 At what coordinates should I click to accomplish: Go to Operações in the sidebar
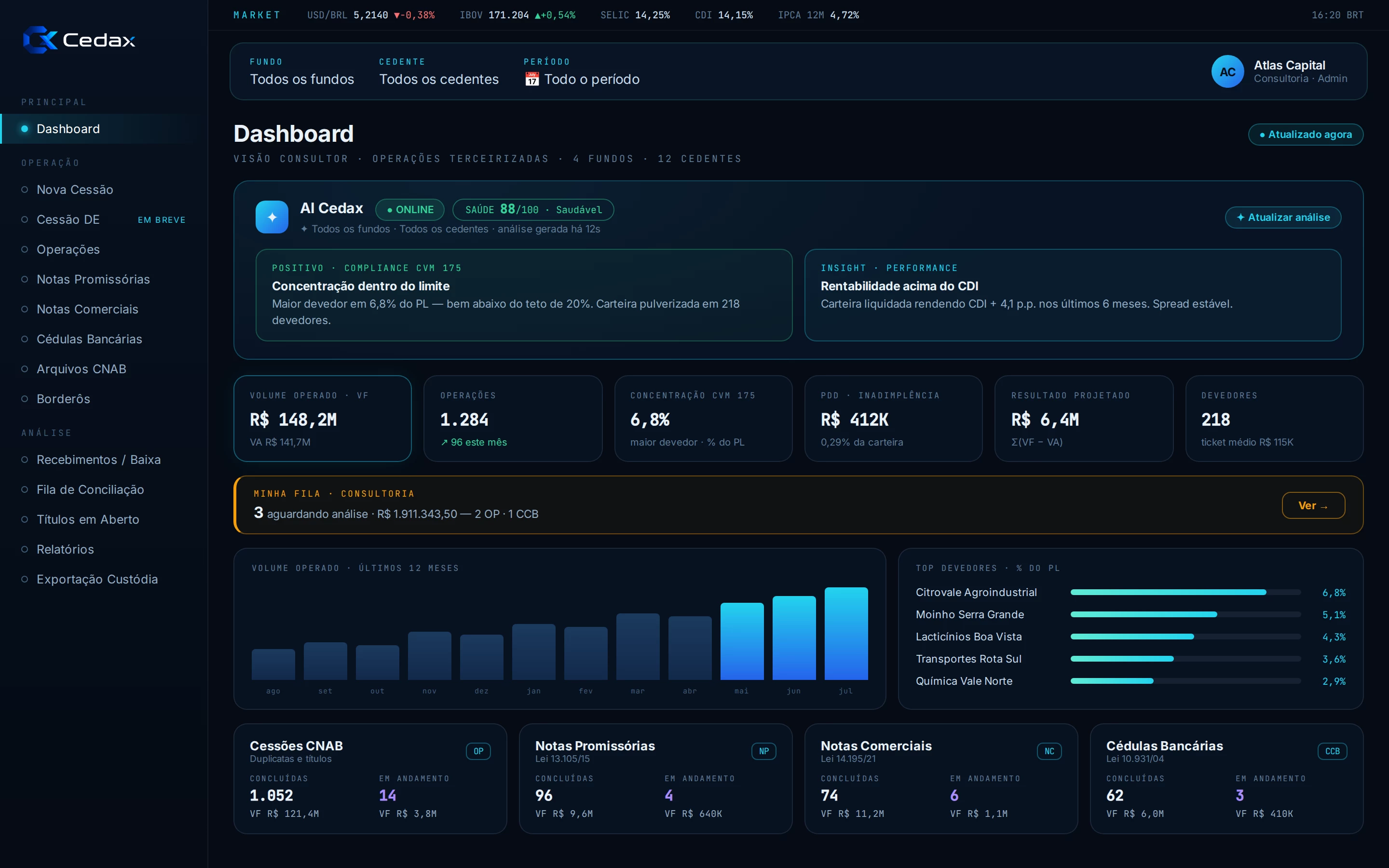click(x=104, y=249)
